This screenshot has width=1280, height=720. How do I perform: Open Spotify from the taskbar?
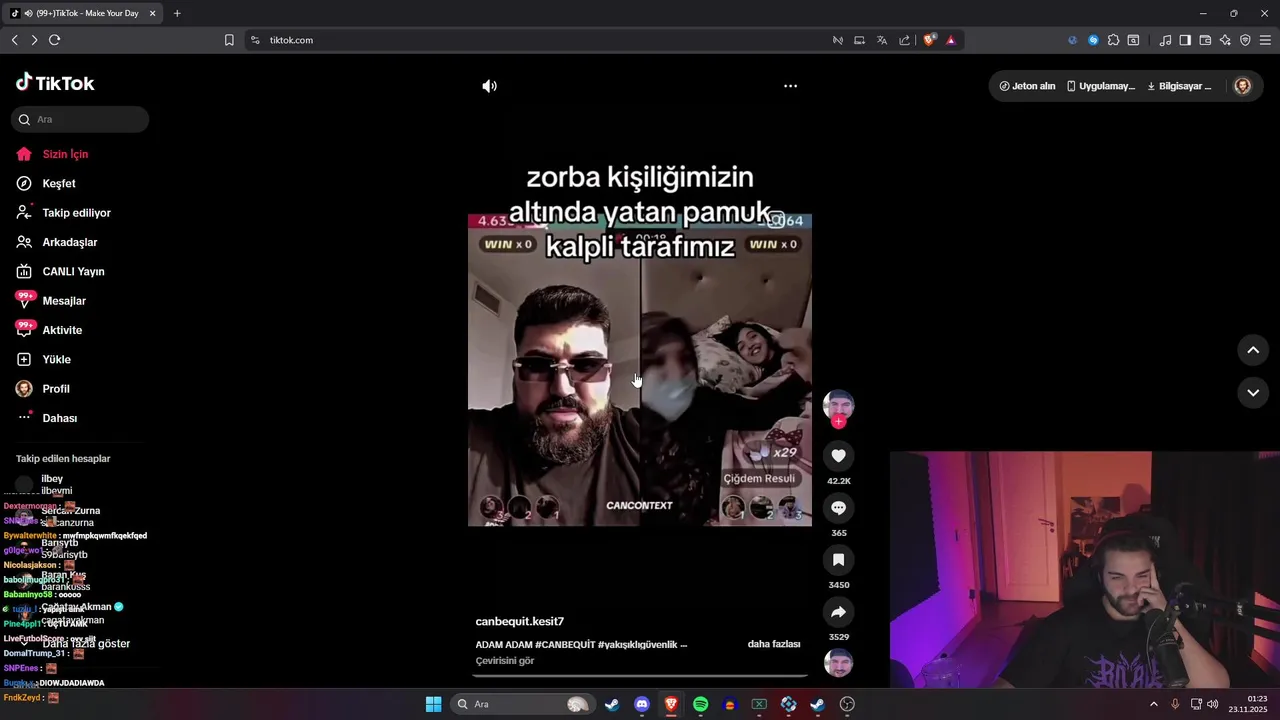700,704
